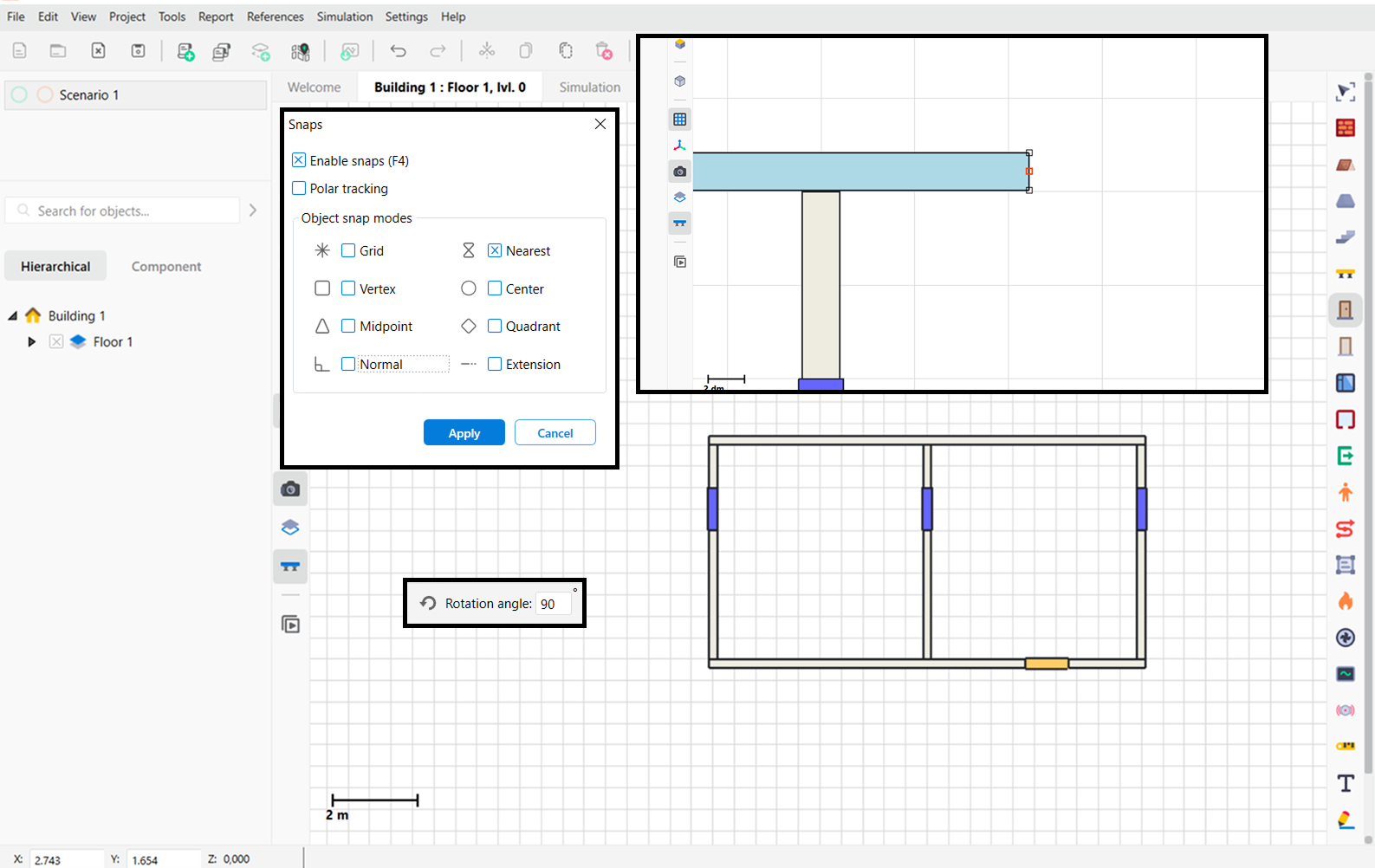The image size is (1375, 868).
Task: Pick the window tool icon
Action: pyautogui.click(x=1345, y=383)
